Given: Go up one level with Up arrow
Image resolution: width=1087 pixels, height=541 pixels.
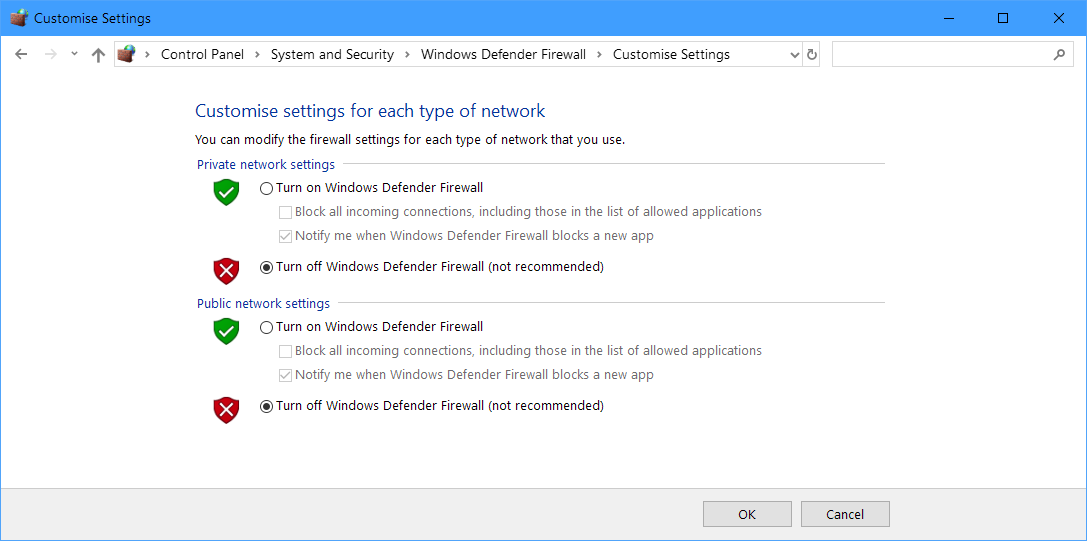Looking at the screenshot, I should click(98, 54).
